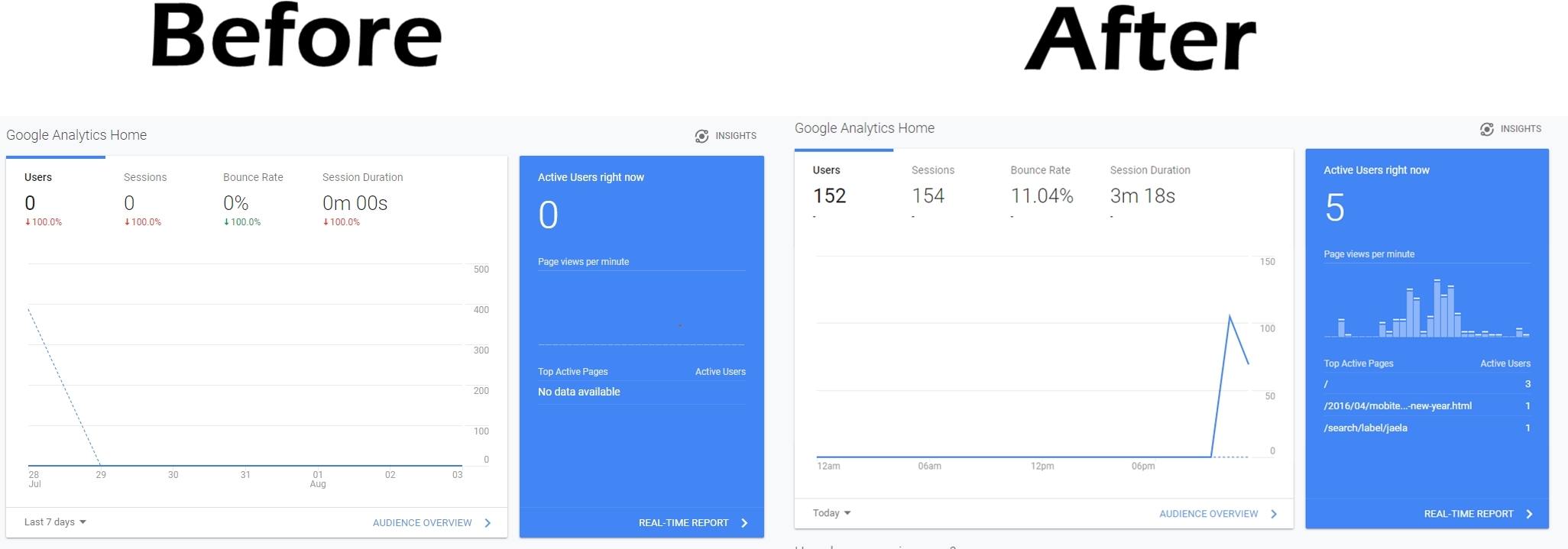Screen dimensions: 1568x549
Task: Open the Real-Time Report link in After panel
Action: (x=1468, y=514)
